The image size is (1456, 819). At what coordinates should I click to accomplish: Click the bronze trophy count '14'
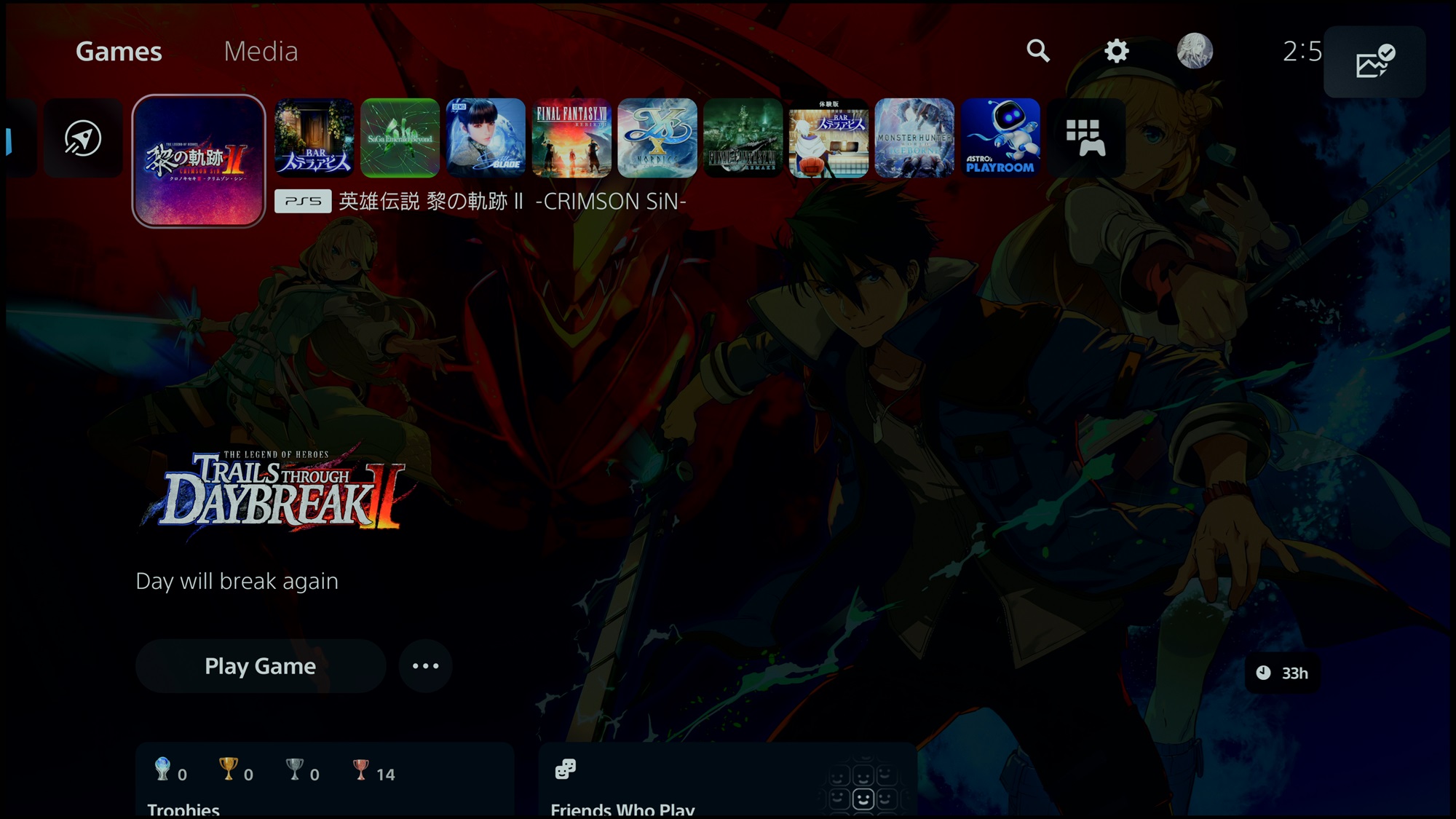(x=386, y=775)
